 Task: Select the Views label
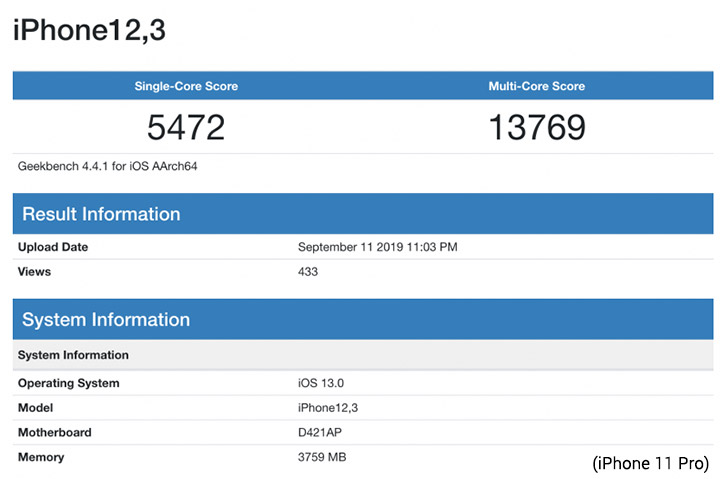(34, 272)
